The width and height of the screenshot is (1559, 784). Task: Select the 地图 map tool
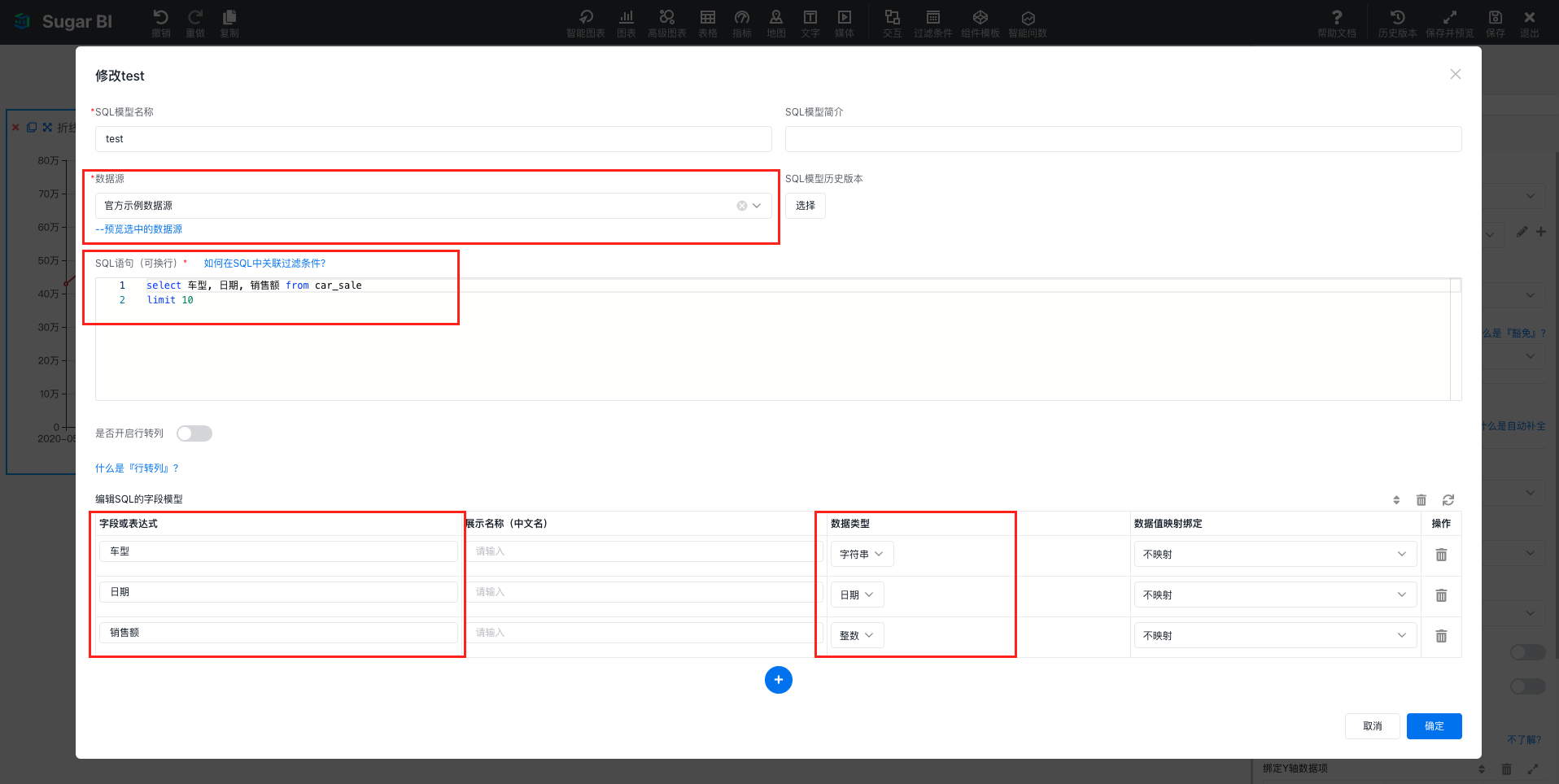[776, 23]
